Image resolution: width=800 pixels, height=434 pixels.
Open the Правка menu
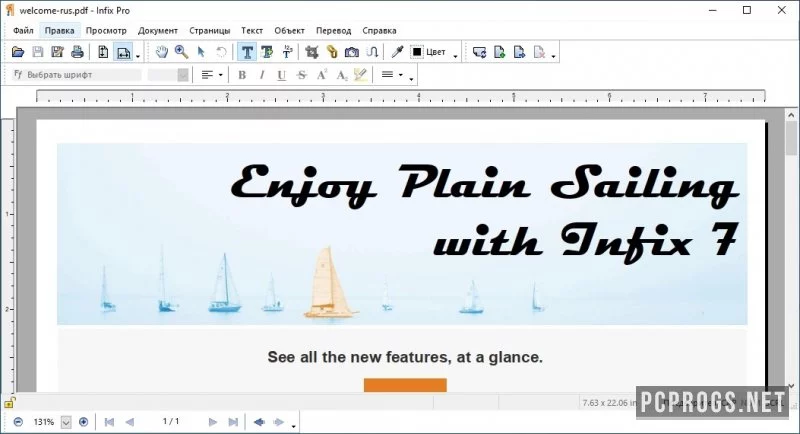[60, 31]
